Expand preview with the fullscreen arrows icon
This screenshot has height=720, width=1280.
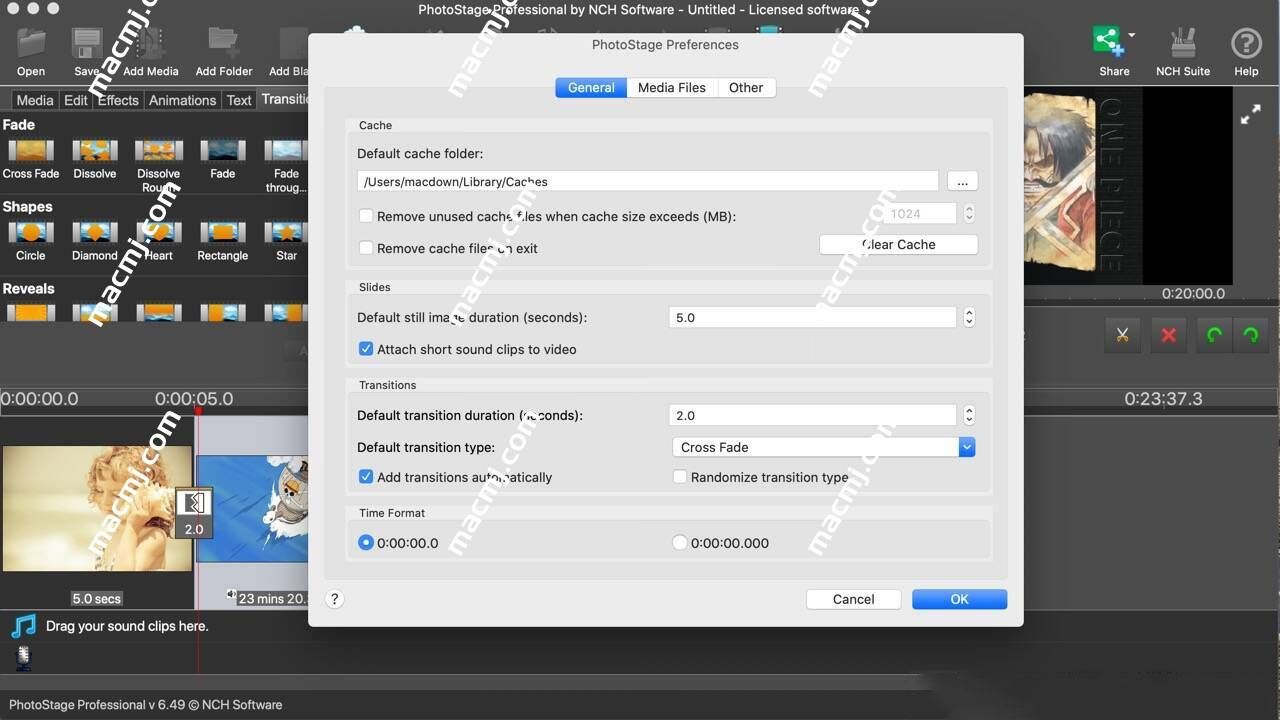pyautogui.click(x=1250, y=116)
